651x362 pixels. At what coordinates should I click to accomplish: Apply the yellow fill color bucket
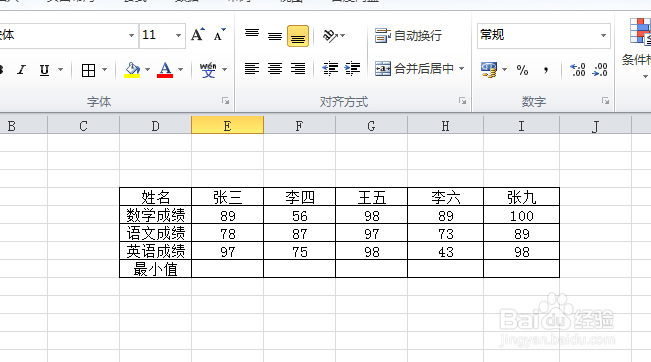[x=132, y=70]
